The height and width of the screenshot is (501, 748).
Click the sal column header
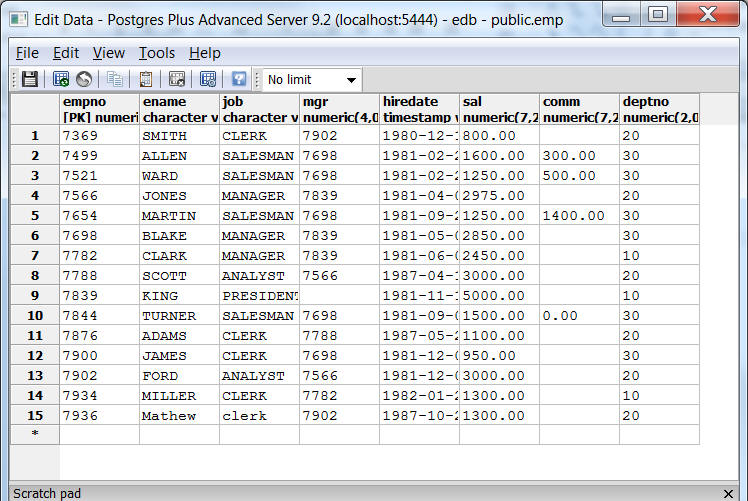click(x=499, y=109)
